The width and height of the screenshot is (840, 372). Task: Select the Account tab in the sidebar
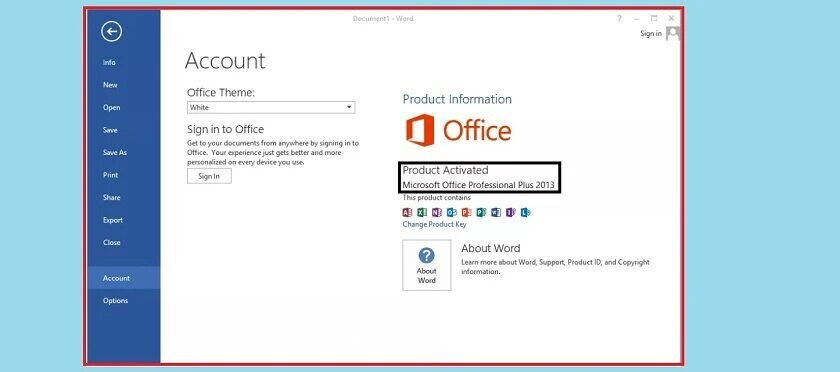coord(124,278)
